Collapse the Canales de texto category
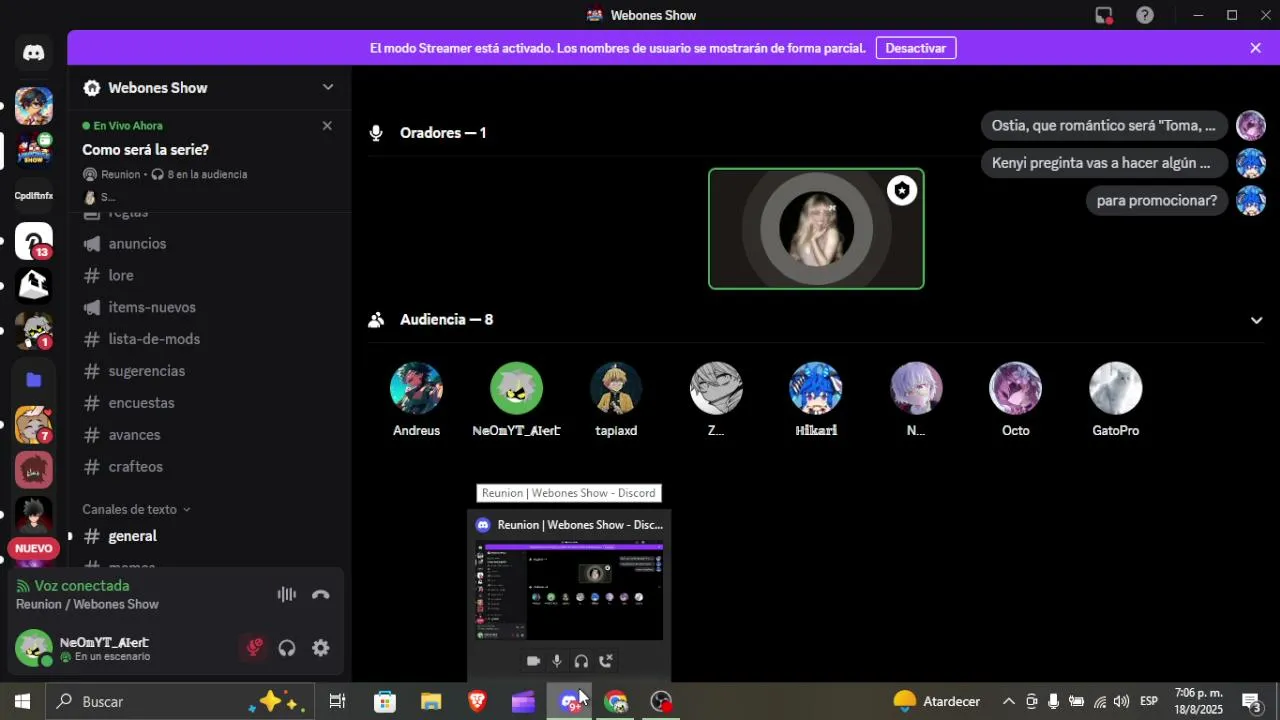This screenshot has height=720, width=1280. [x=136, y=509]
